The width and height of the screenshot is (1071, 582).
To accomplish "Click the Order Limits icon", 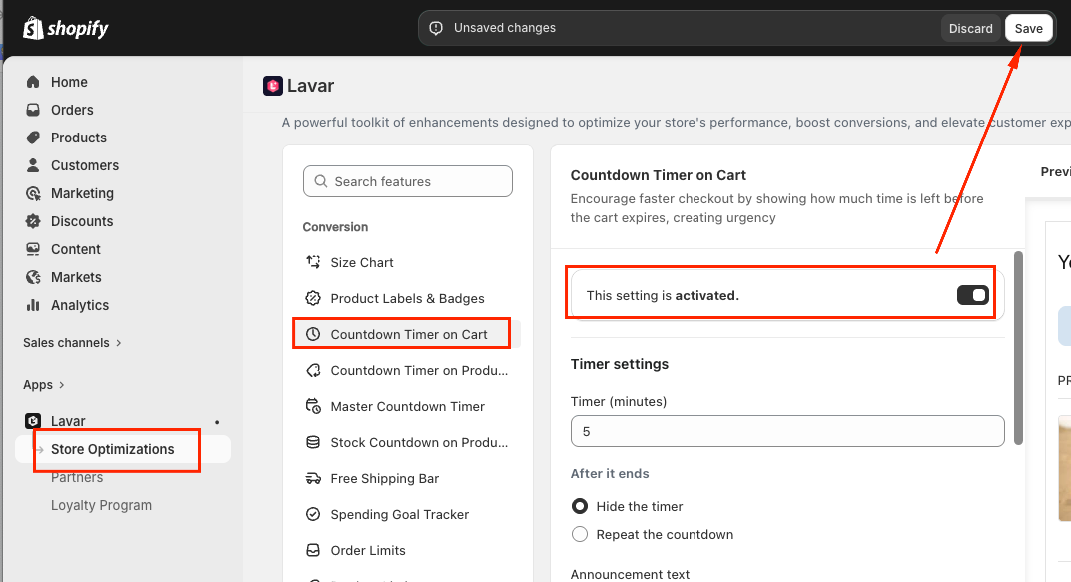I will (313, 550).
